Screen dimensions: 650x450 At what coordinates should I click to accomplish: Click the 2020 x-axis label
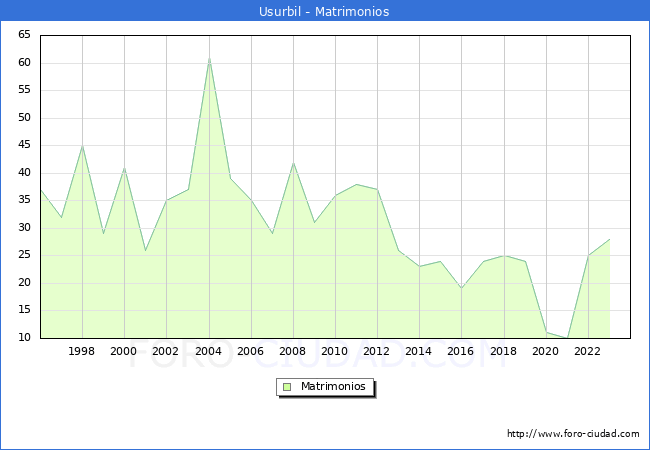pyautogui.click(x=546, y=351)
